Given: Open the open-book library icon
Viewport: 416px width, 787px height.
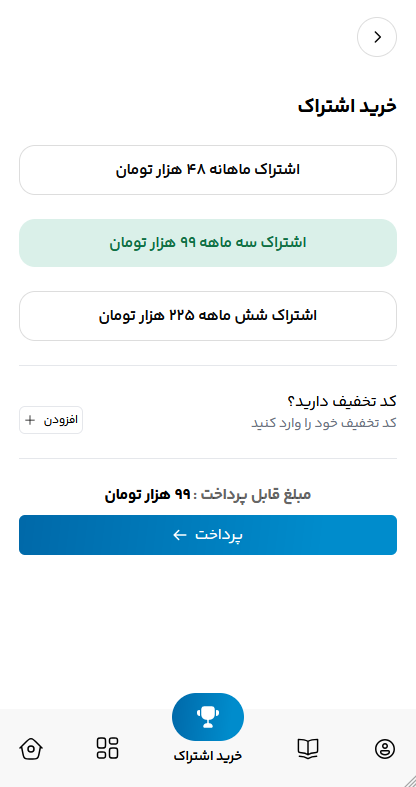Looking at the screenshot, I should click(308, 748).
